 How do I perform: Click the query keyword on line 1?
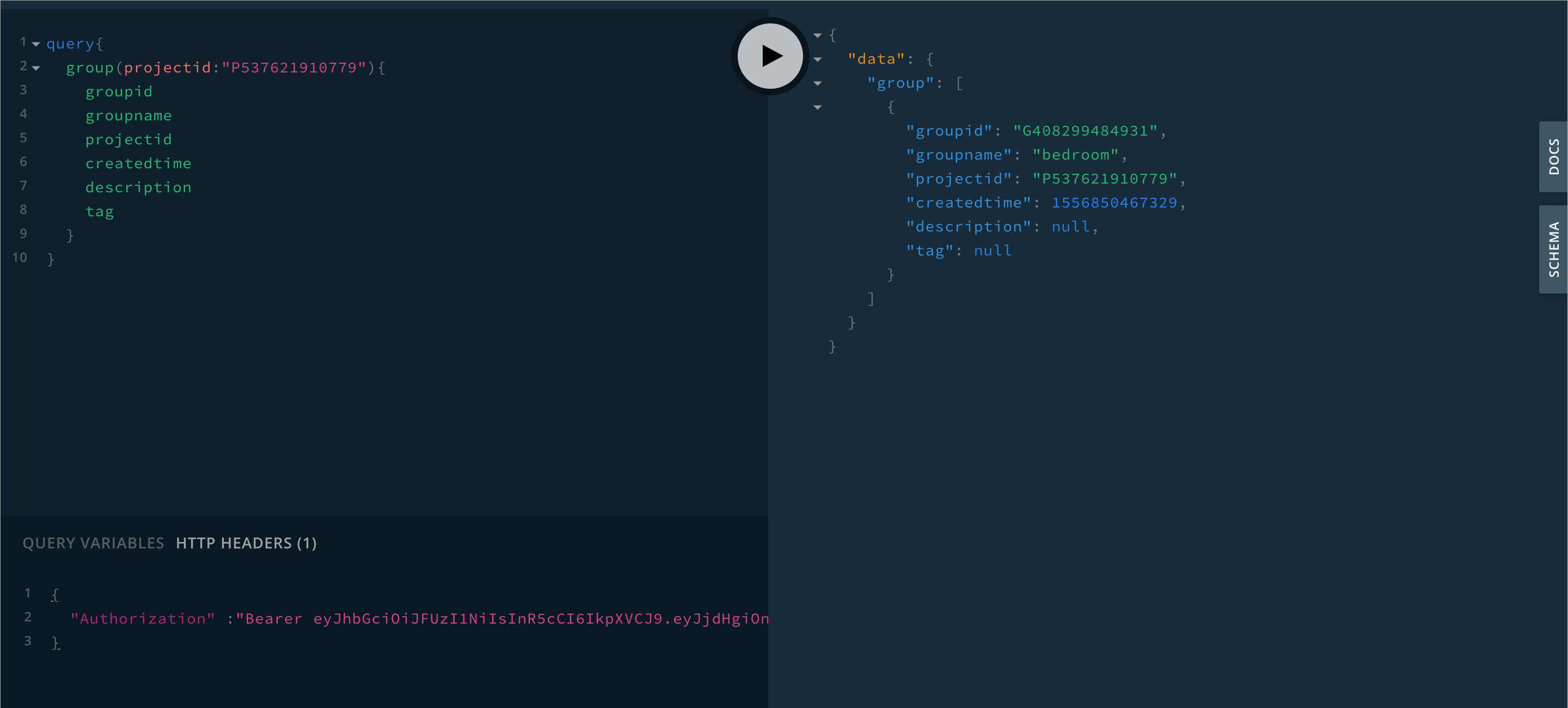pos(70,44)
